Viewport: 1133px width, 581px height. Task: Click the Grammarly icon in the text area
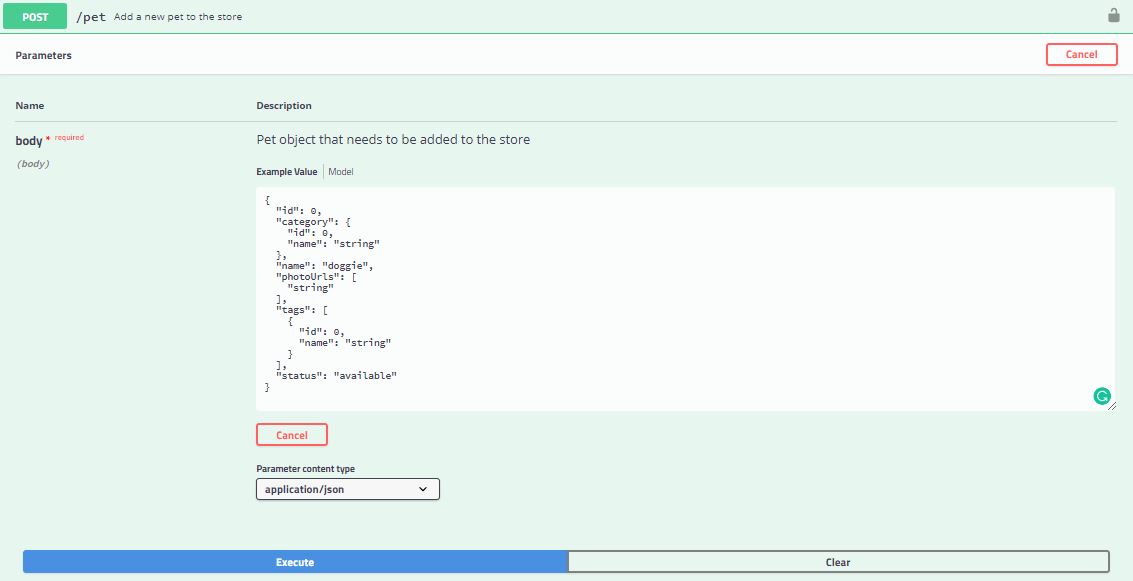click(x=1101, y=397)
